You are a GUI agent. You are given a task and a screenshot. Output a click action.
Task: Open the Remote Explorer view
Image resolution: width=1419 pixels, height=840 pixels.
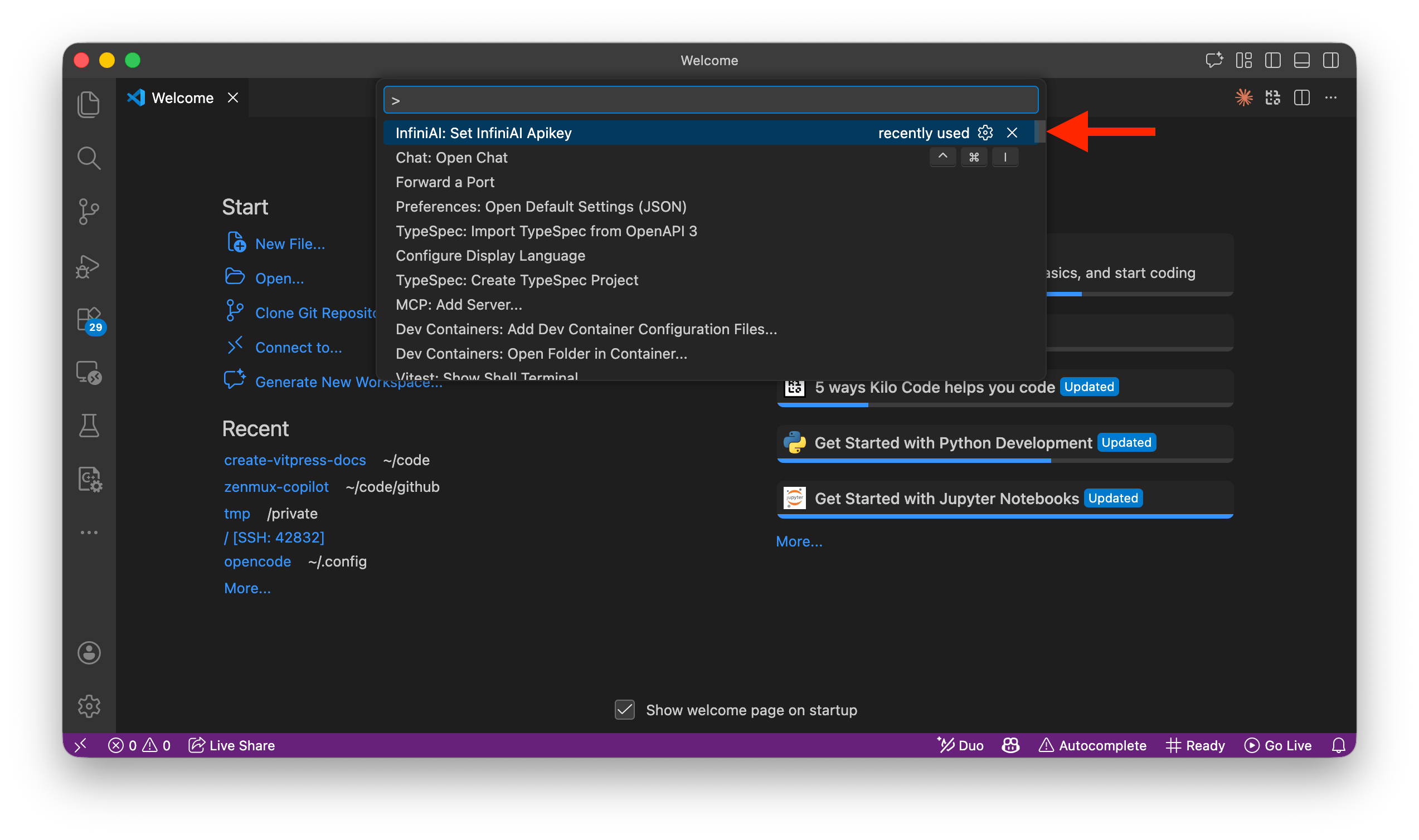click(x=89, y=373)
